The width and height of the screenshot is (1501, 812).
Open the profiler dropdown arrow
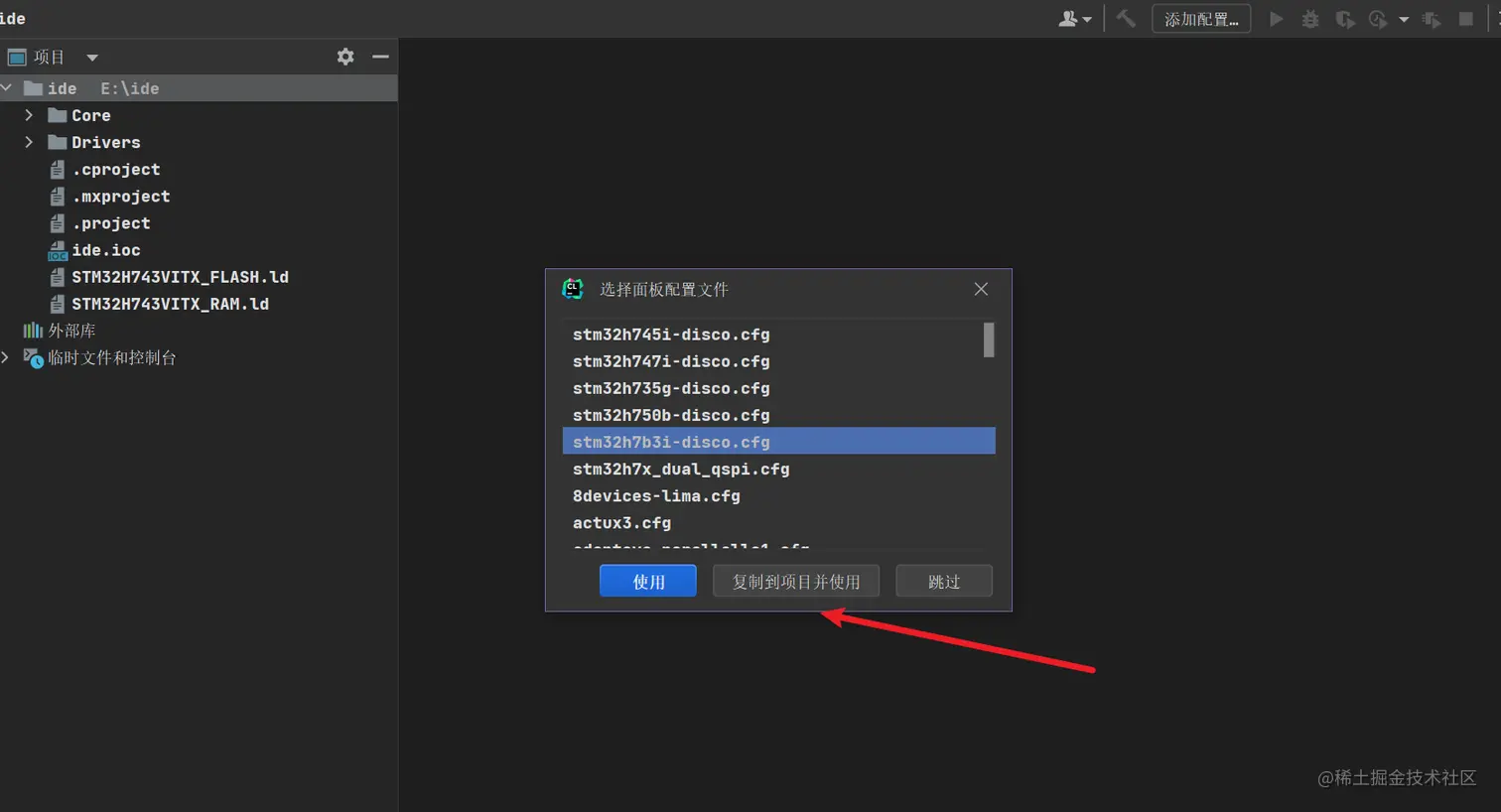(x=1404, y=20)
